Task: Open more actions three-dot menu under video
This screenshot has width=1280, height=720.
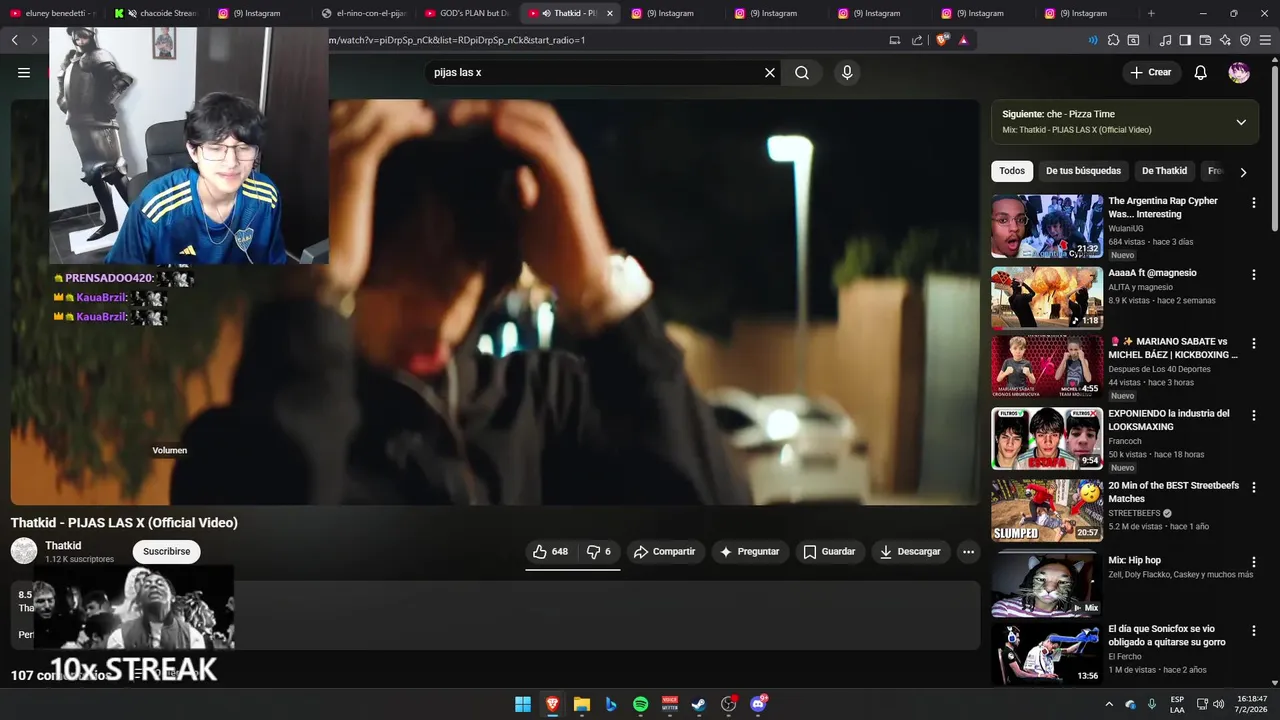Action: 968,552
